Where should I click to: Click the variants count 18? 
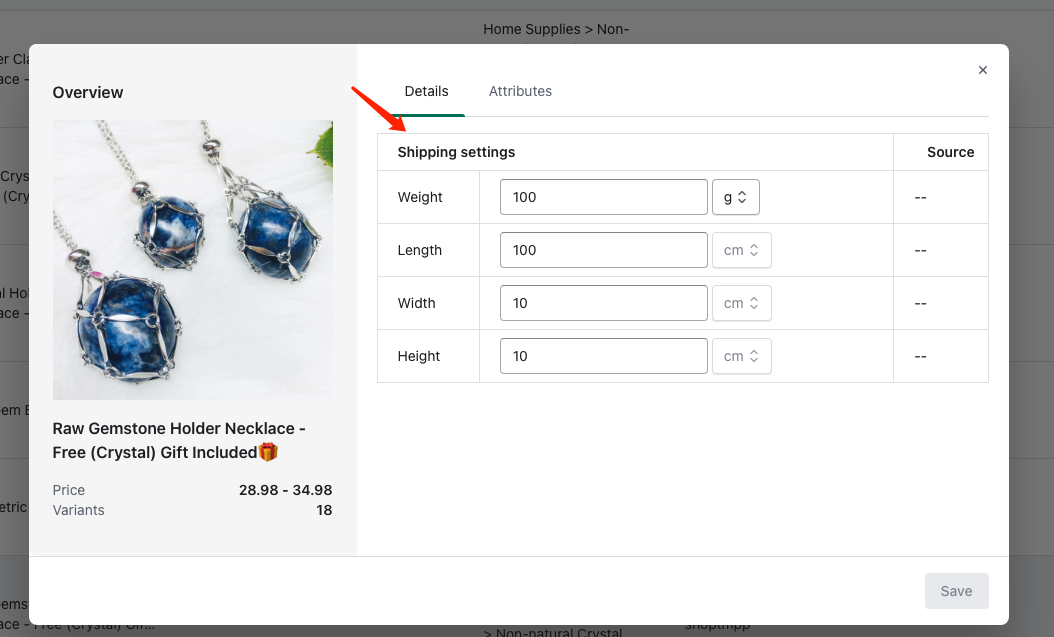323,510
